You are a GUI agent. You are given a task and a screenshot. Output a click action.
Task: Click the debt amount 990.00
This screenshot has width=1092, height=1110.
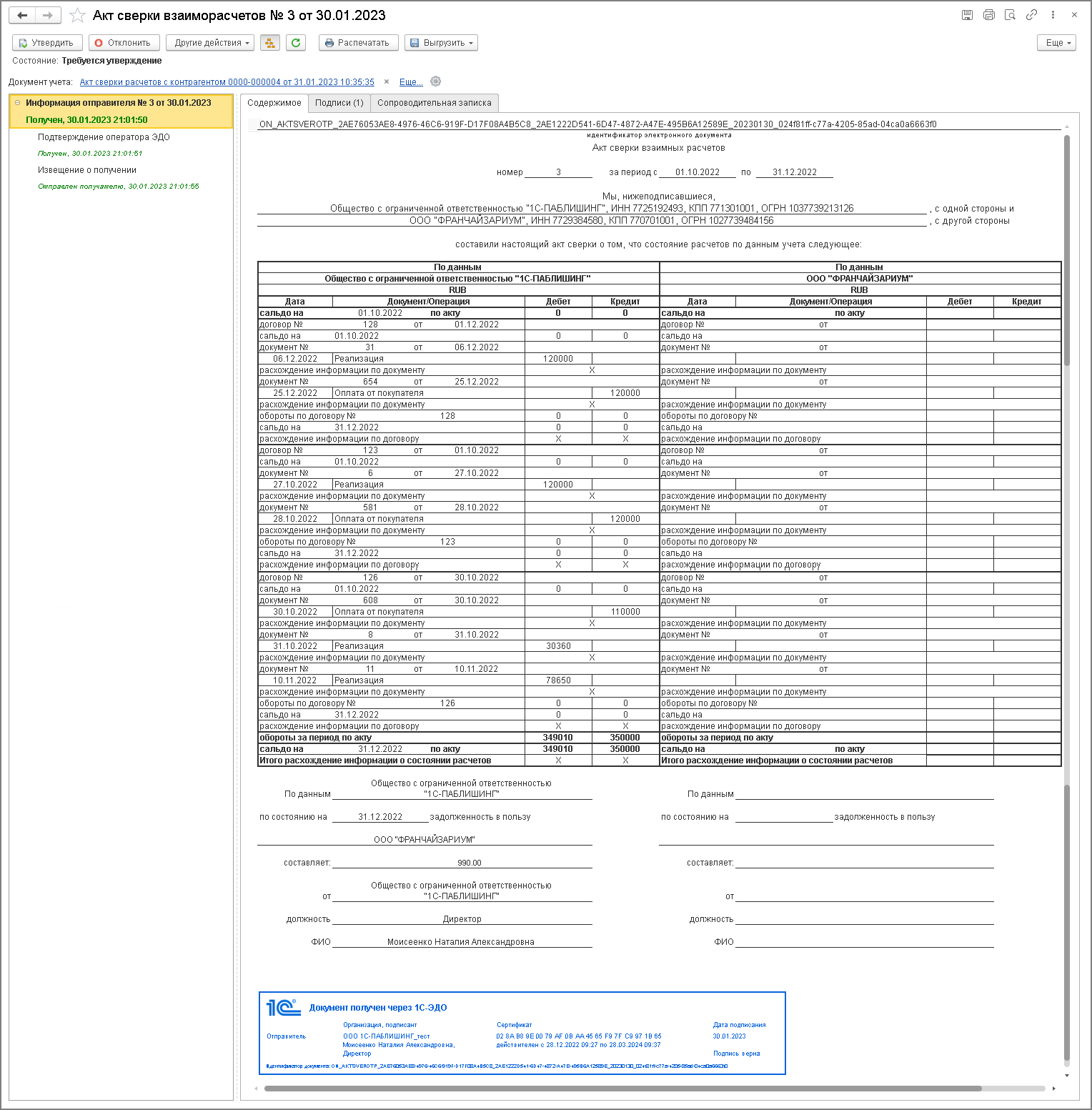tap(470, 863)
